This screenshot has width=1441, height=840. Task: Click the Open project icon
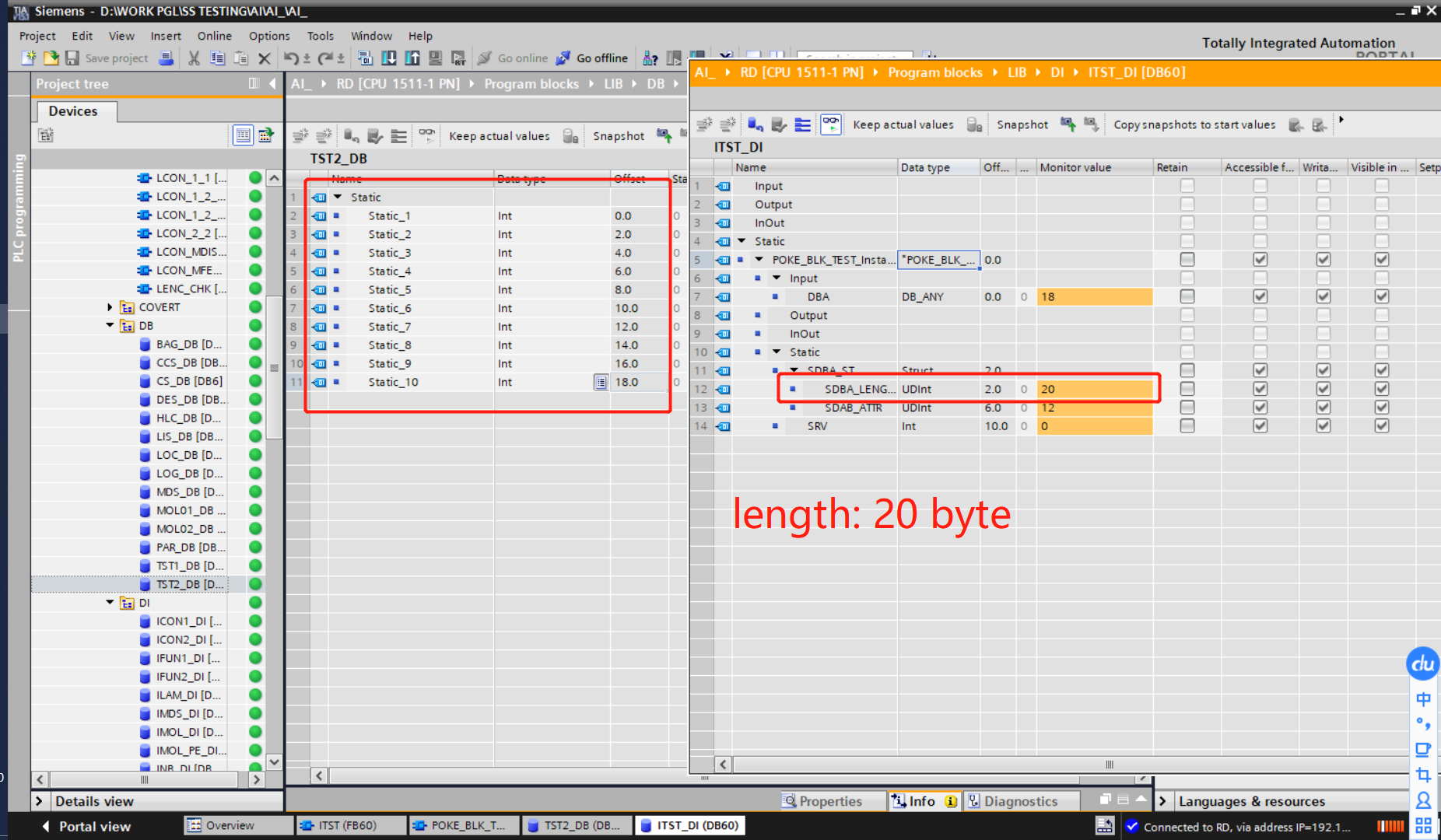51,58
